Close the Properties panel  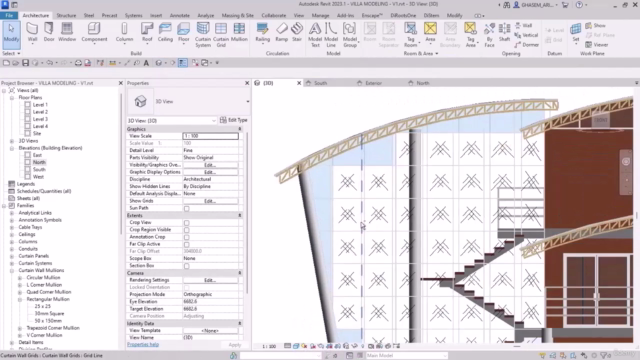[247, 83]
